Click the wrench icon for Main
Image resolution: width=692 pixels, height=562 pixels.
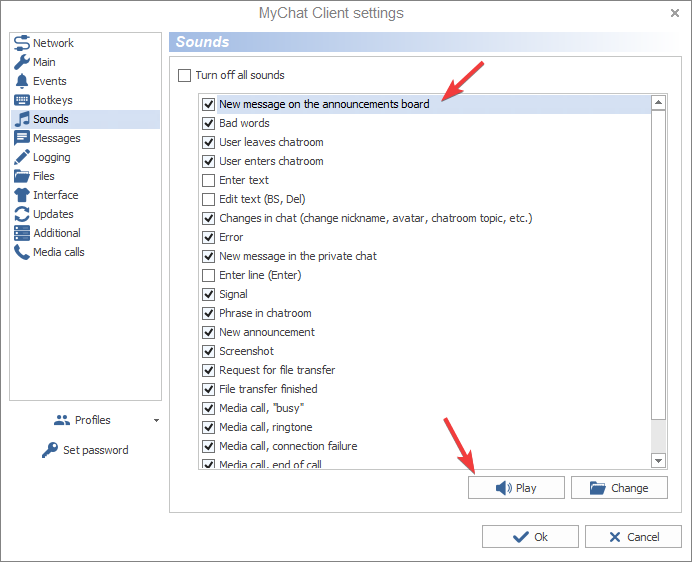22,62
